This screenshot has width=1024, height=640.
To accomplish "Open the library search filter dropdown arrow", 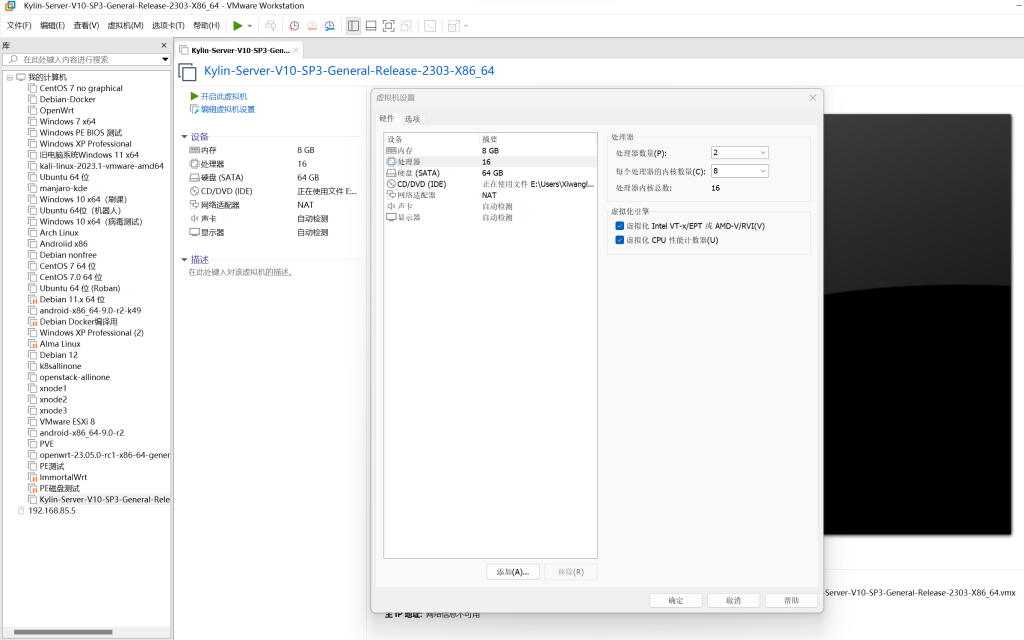I will (165, 59).
